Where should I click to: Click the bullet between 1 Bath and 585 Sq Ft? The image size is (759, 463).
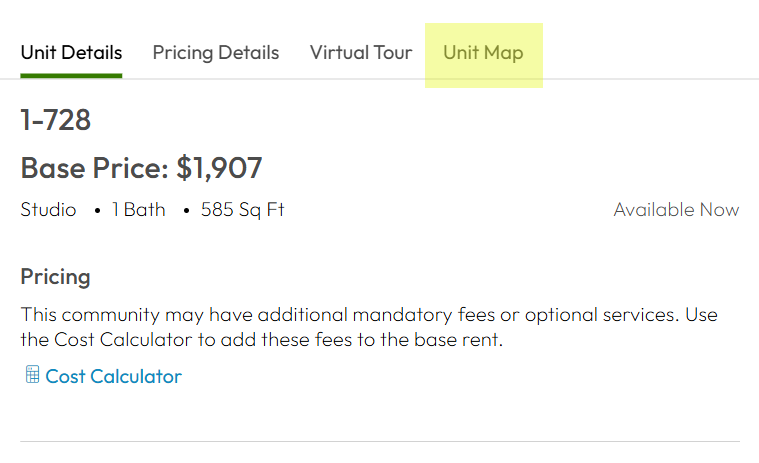[186, 211]
